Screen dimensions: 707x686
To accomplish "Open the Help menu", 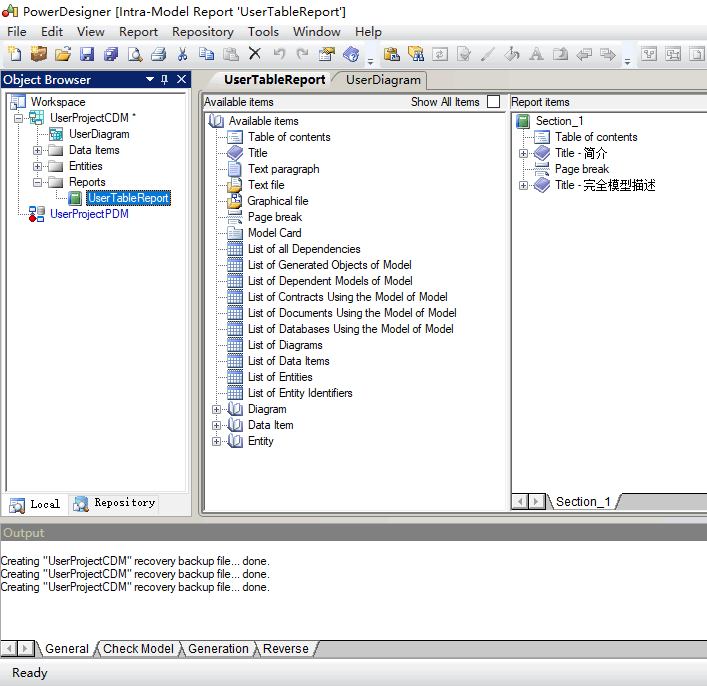I will click(368, 32).
